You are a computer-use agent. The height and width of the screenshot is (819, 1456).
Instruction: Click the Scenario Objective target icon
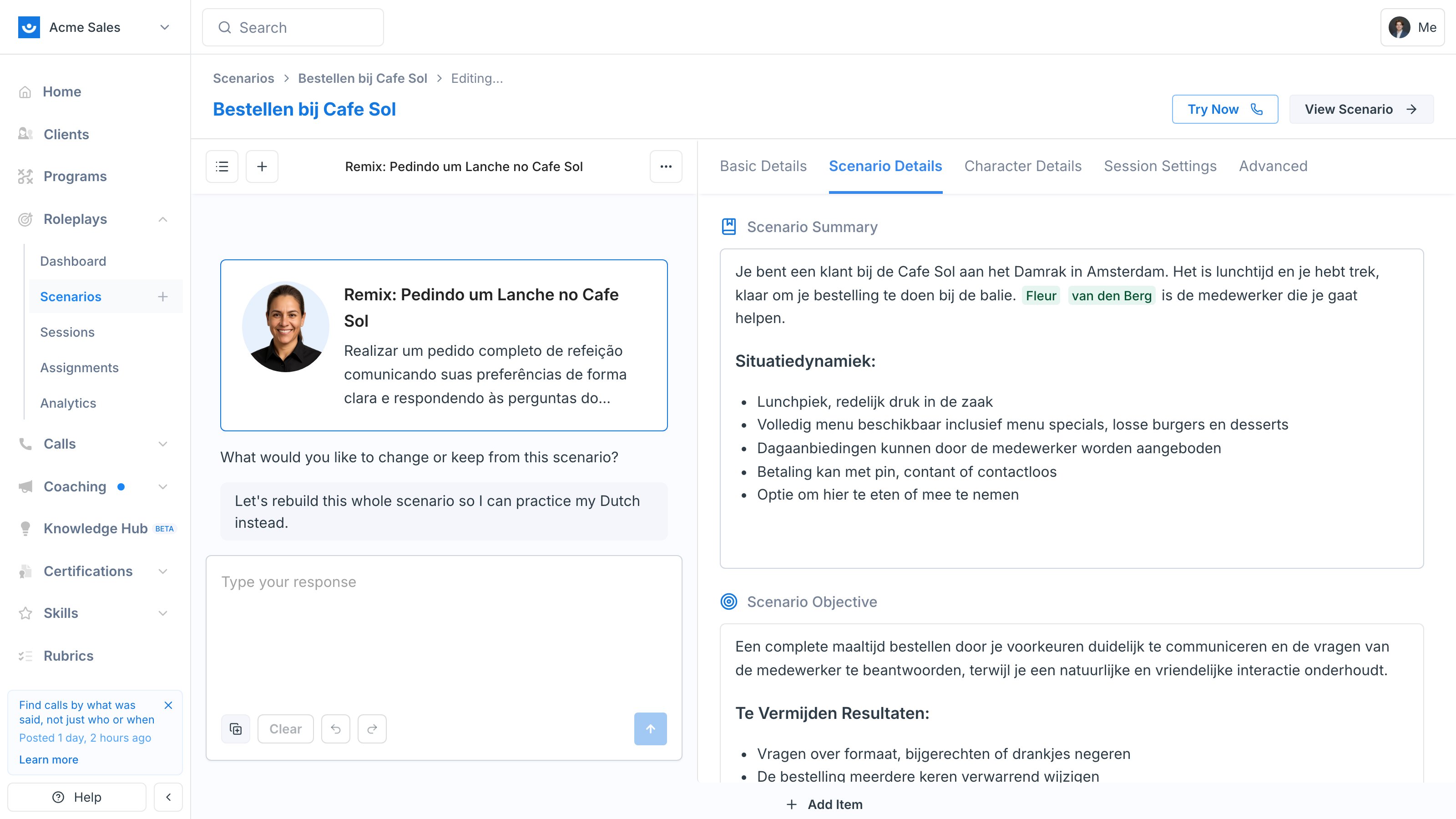click(729, 602)
